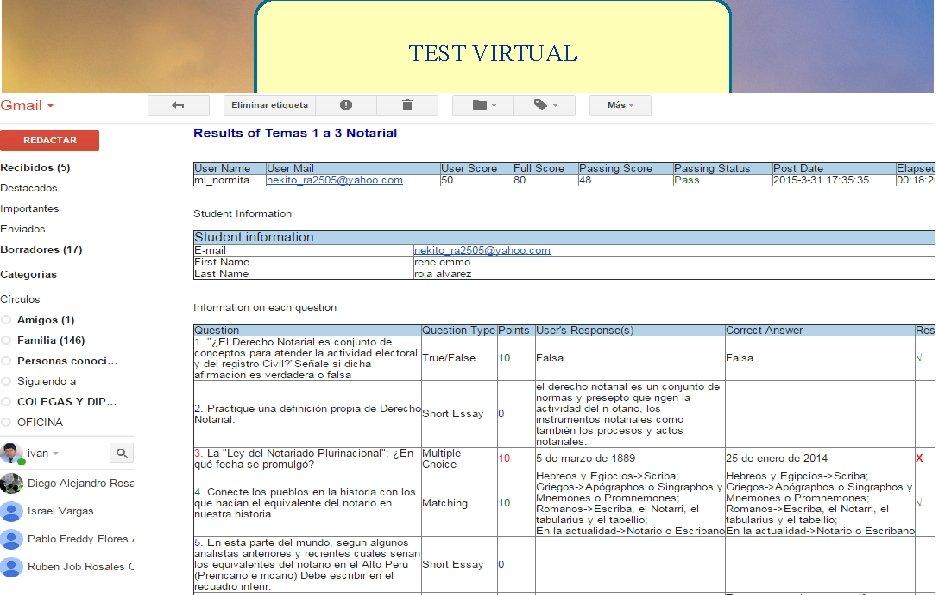Click the TEST VIRTUAL banner heading
This screenshot has height=595, width=936.
(493, 53)
